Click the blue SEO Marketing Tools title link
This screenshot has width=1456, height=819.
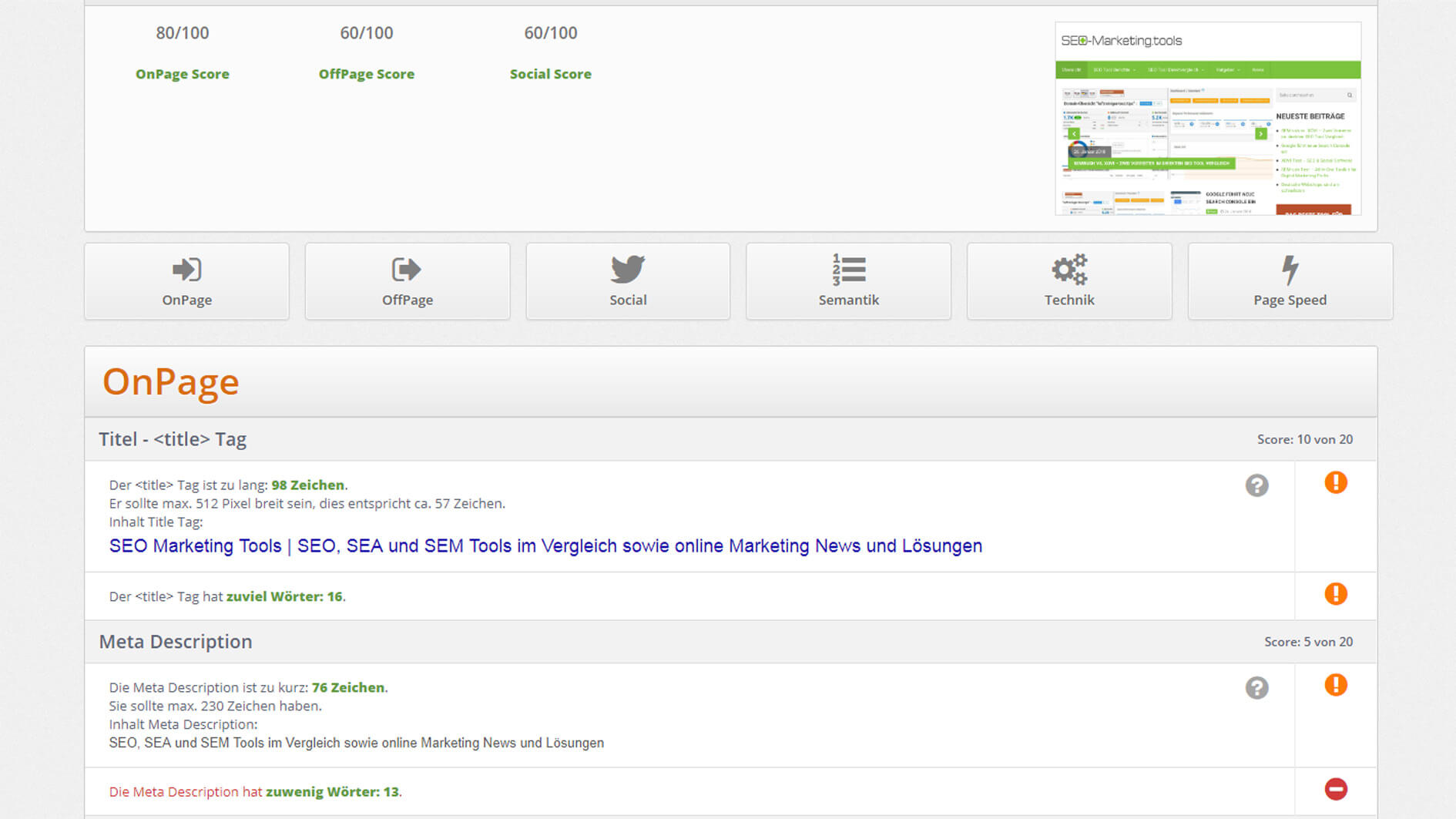pos(545,546)
